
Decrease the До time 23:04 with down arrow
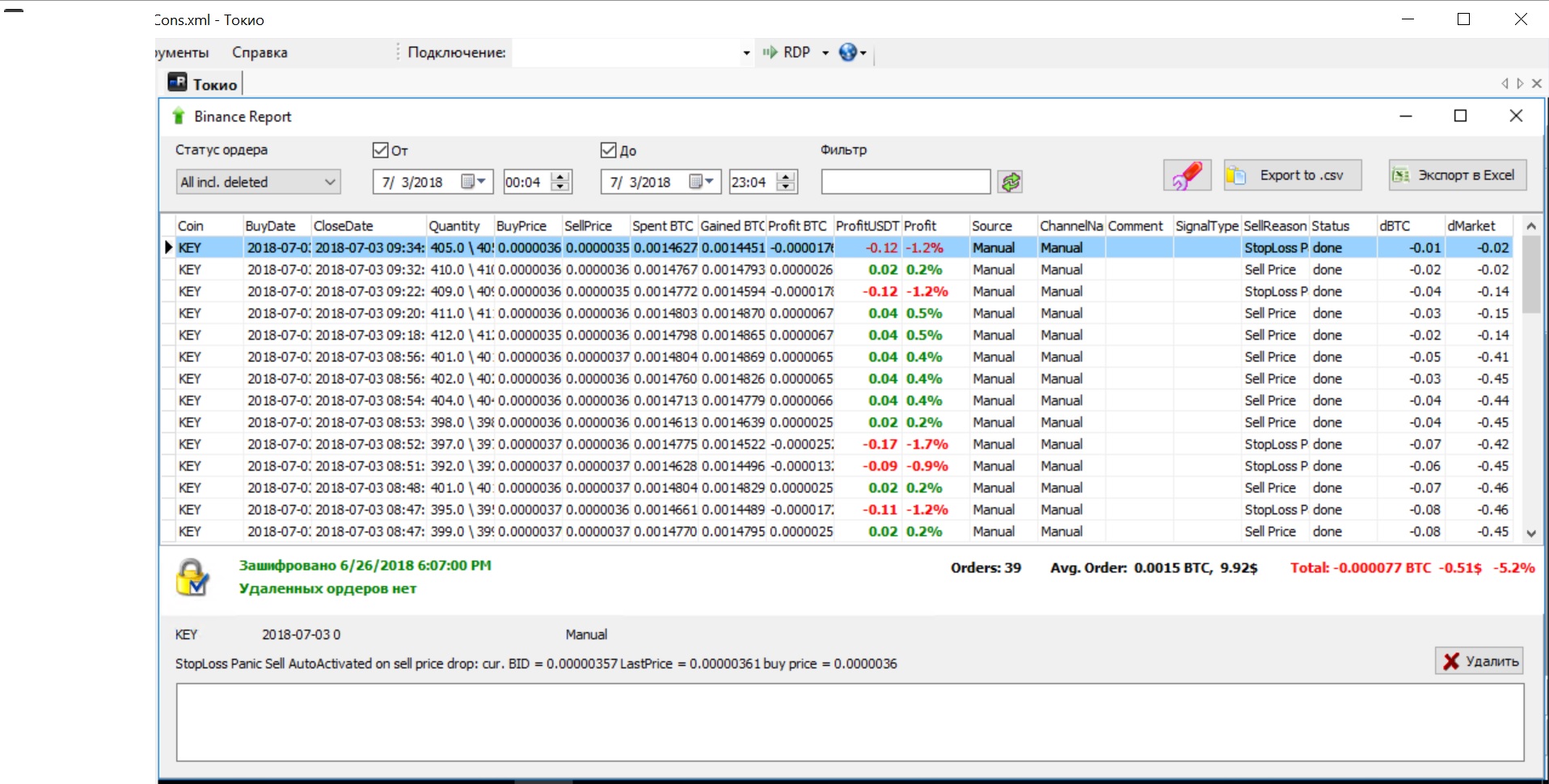786,187
